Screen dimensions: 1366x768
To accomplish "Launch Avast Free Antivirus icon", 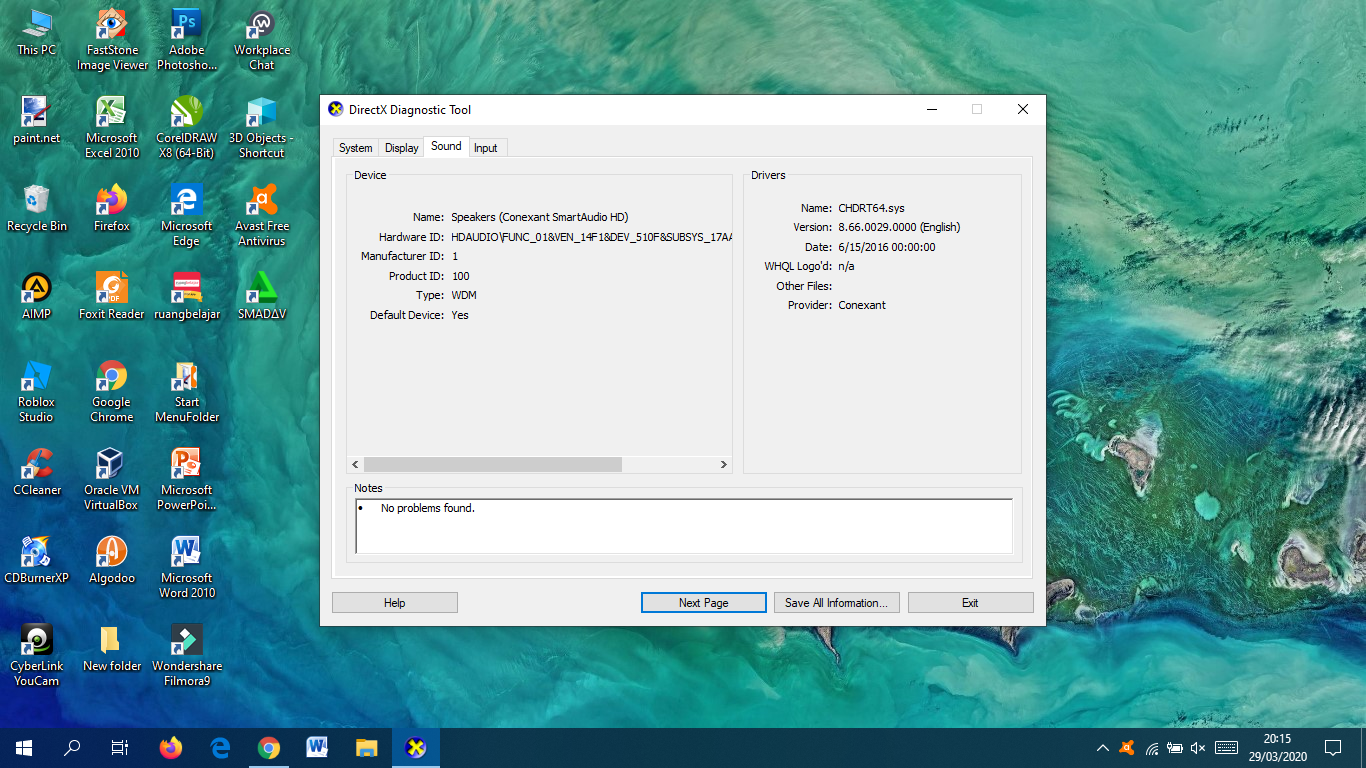I will pyautogui.click(x=262, y=215).
